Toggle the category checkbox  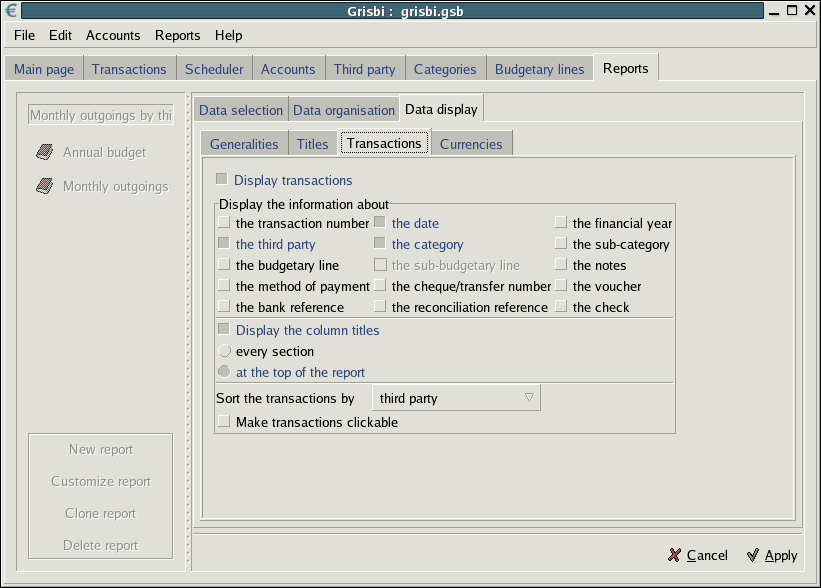(x=380, y=243)
